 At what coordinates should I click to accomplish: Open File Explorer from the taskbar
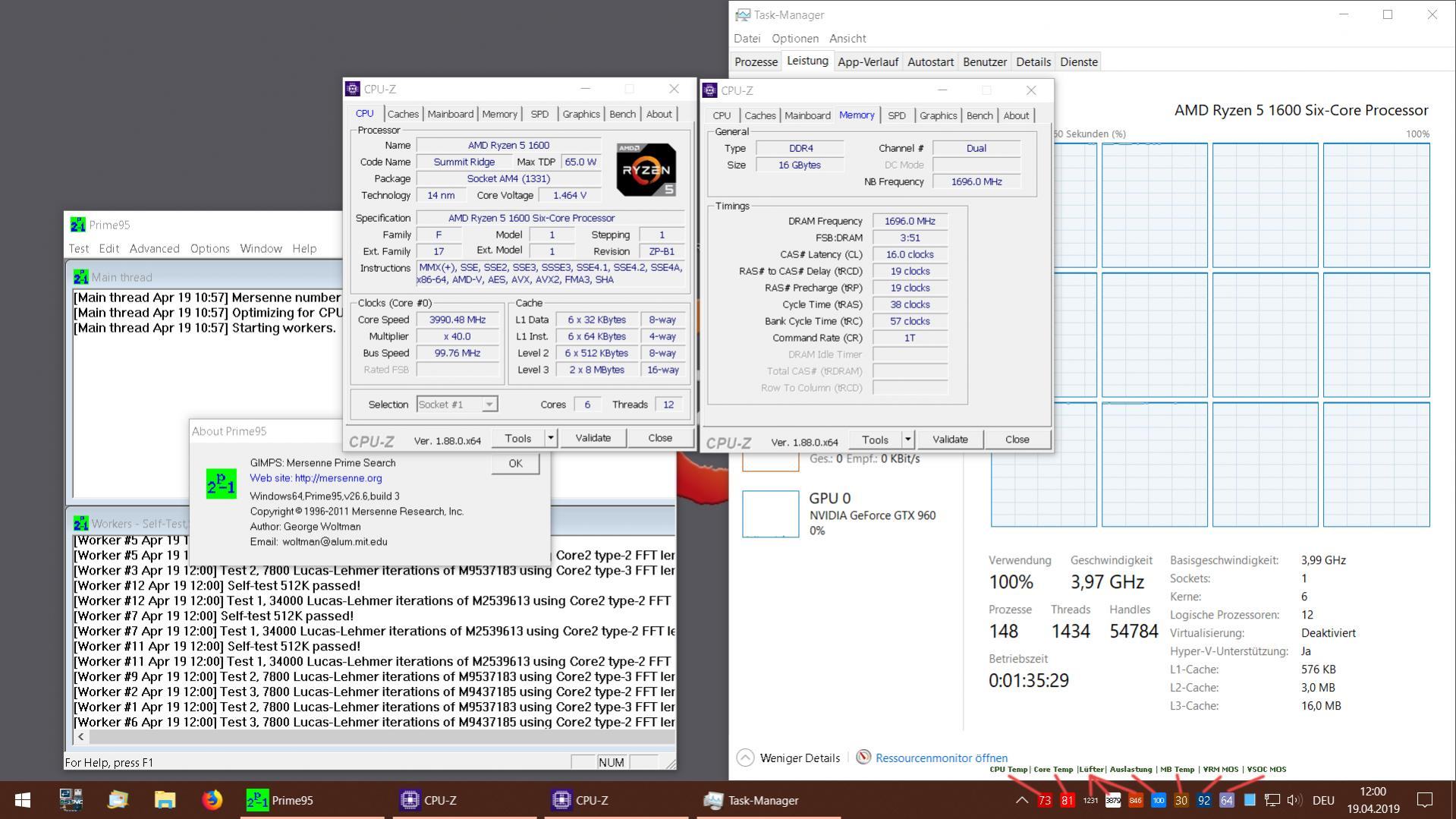coord(165,800)
